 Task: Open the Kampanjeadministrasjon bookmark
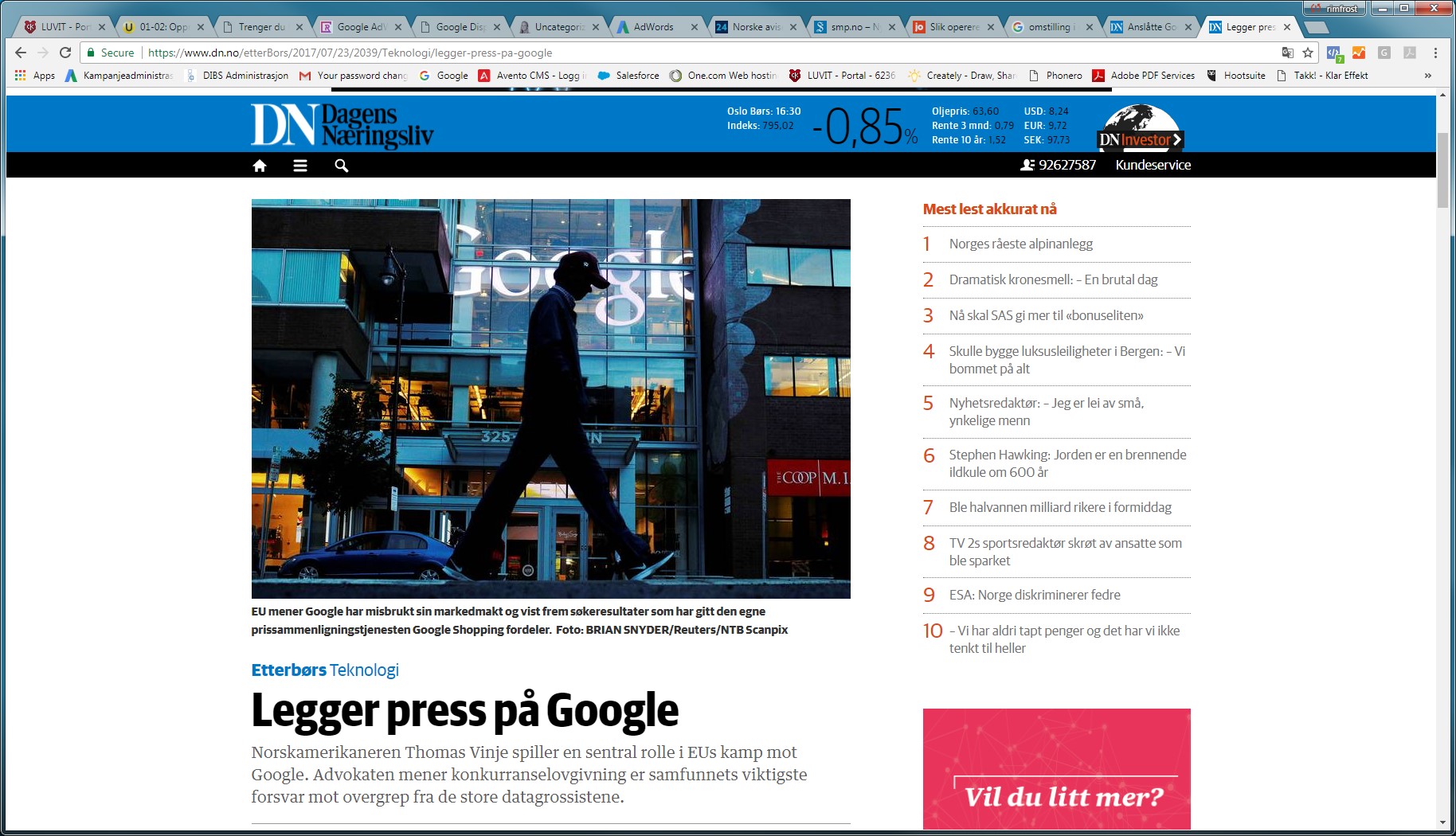(x=119, y=76)
